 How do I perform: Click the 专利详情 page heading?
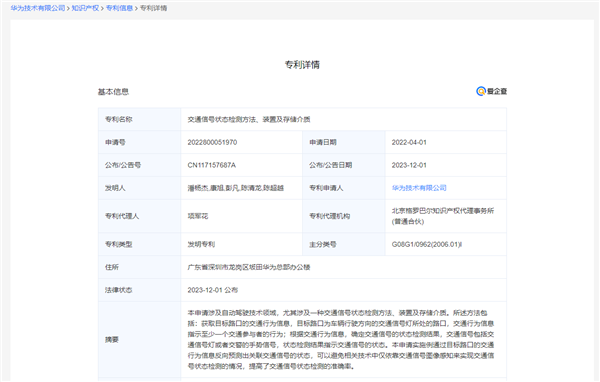(x=302, y=65)
